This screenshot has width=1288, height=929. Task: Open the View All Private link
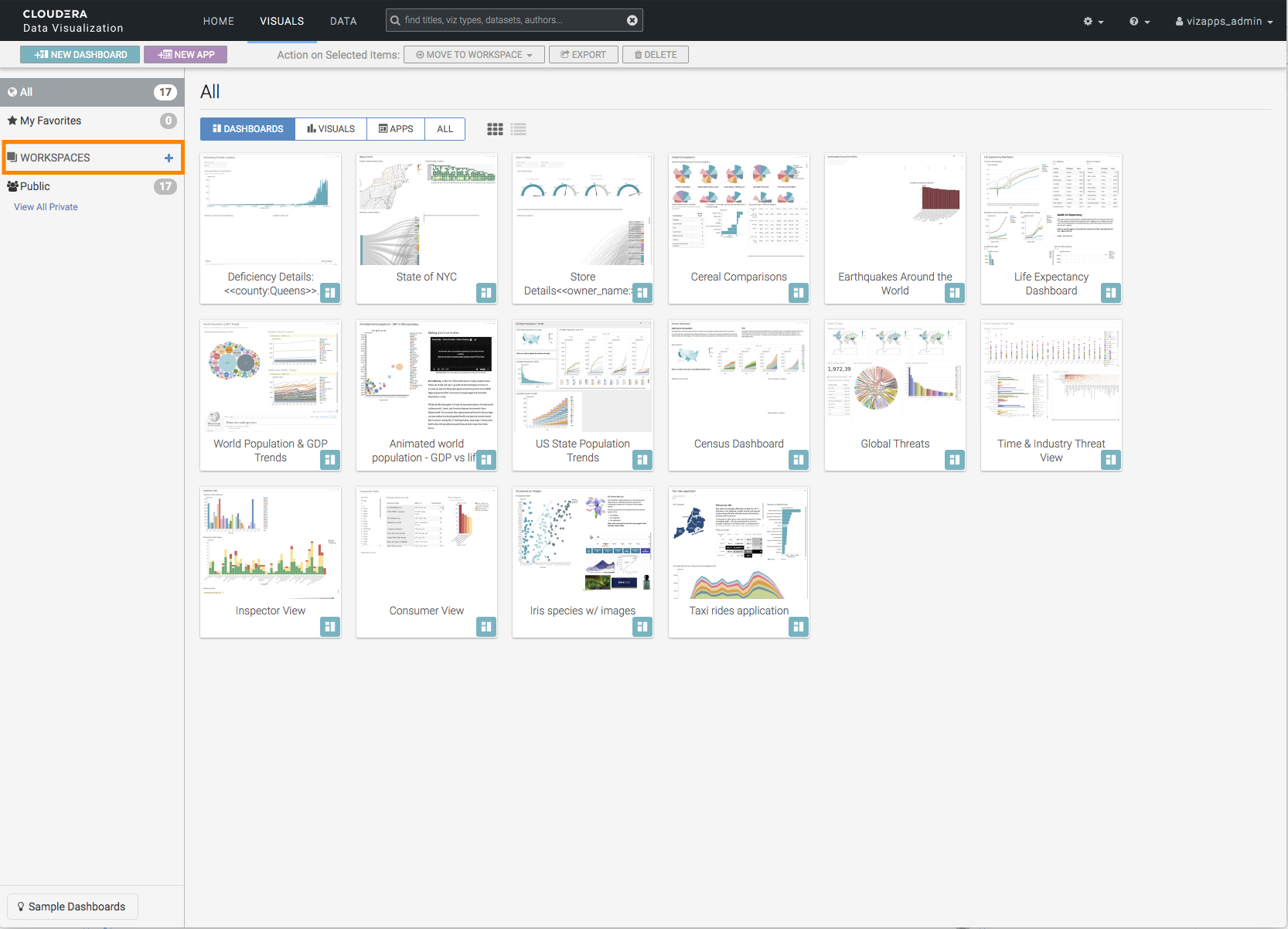[46, 207]
